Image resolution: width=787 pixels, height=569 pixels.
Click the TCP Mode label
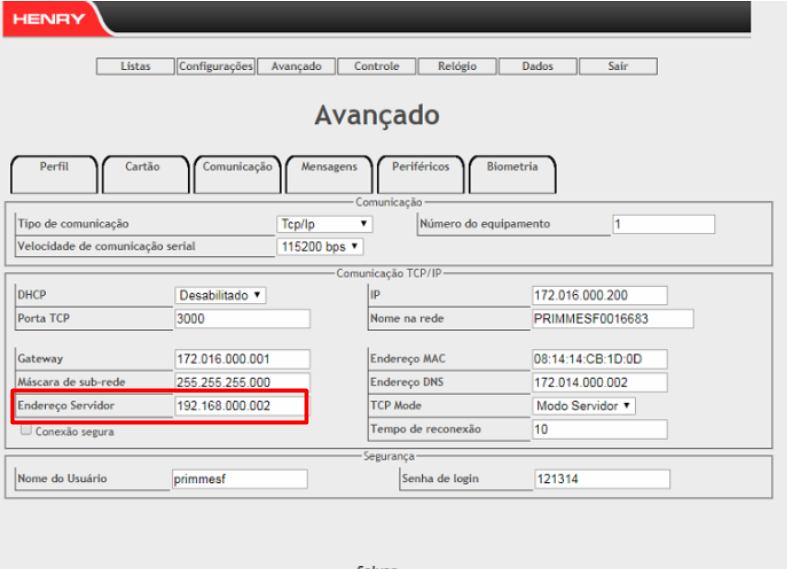point(396,405)
